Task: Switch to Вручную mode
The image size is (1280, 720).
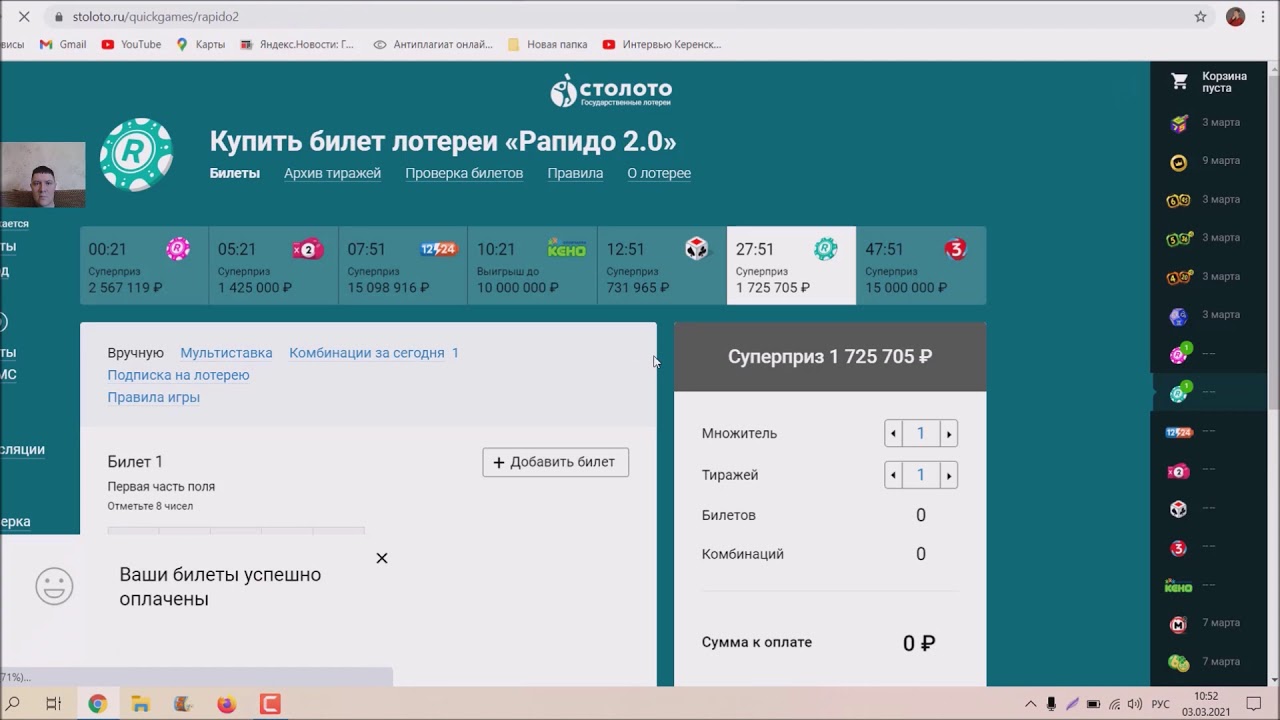Action: [135, 353]
